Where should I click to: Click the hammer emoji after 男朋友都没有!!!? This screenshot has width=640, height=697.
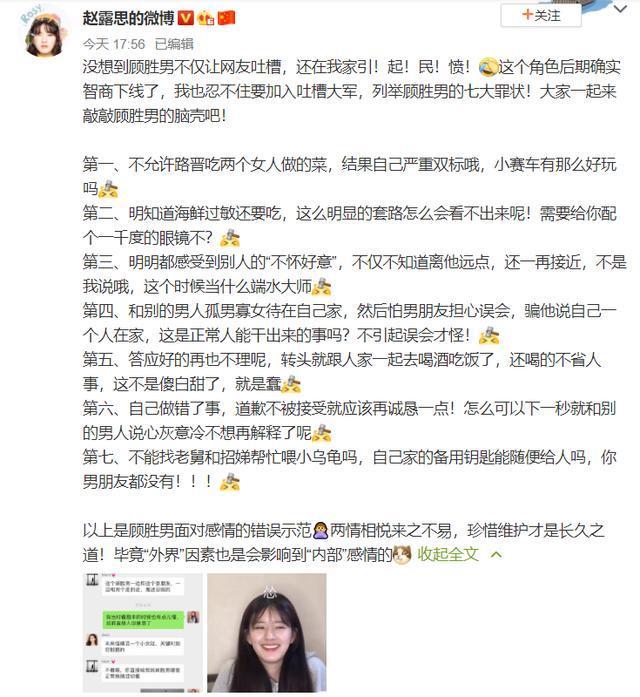tap(230, 482)
